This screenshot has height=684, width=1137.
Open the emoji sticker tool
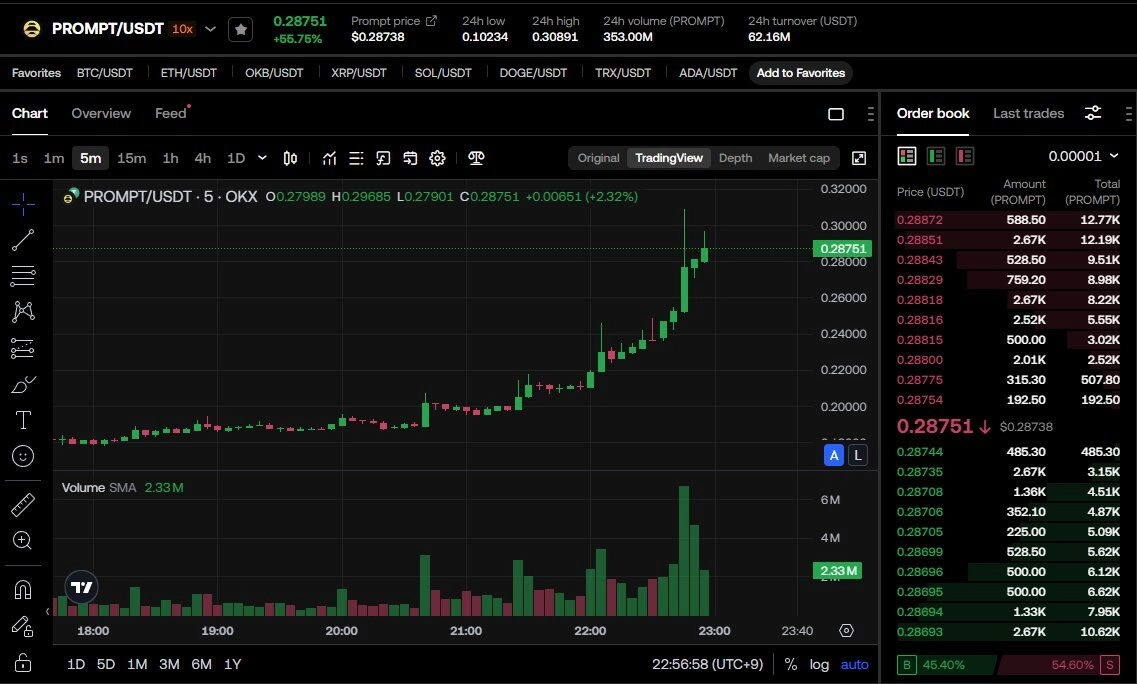(23, 456)
